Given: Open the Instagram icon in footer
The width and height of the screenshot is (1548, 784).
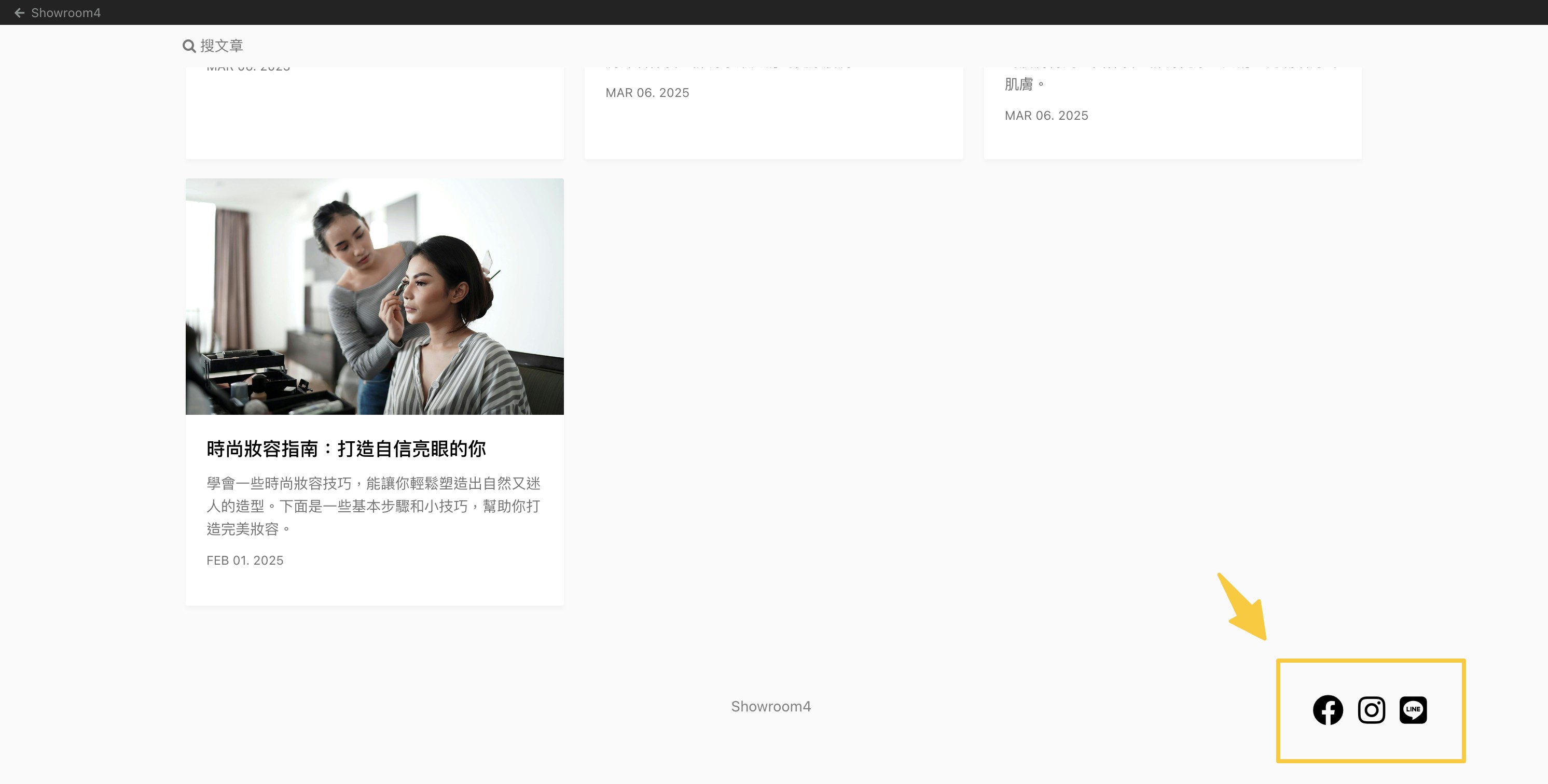Looking at the screenshot, I should point(1371,710).
